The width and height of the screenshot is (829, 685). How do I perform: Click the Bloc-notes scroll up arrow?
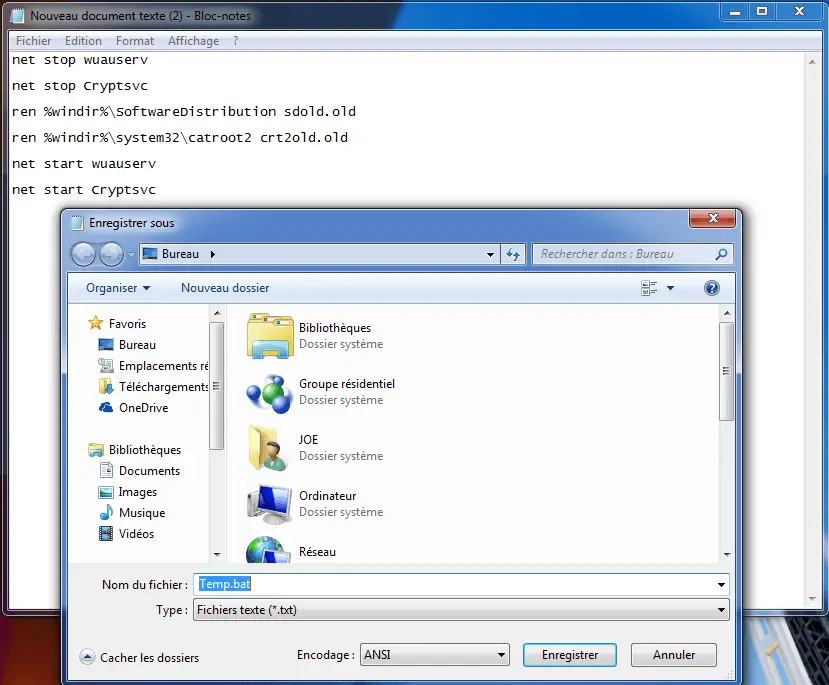(812, 62)
